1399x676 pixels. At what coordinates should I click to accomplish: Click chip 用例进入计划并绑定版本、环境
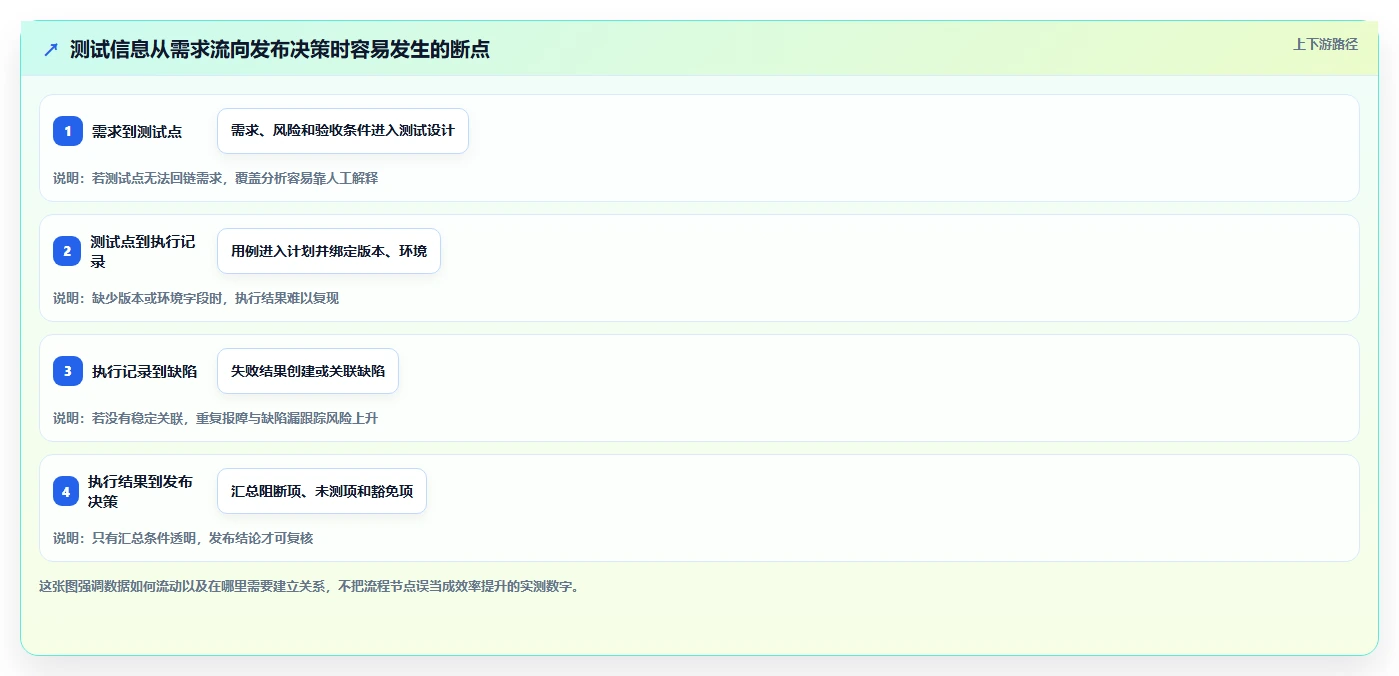point(329,251)
